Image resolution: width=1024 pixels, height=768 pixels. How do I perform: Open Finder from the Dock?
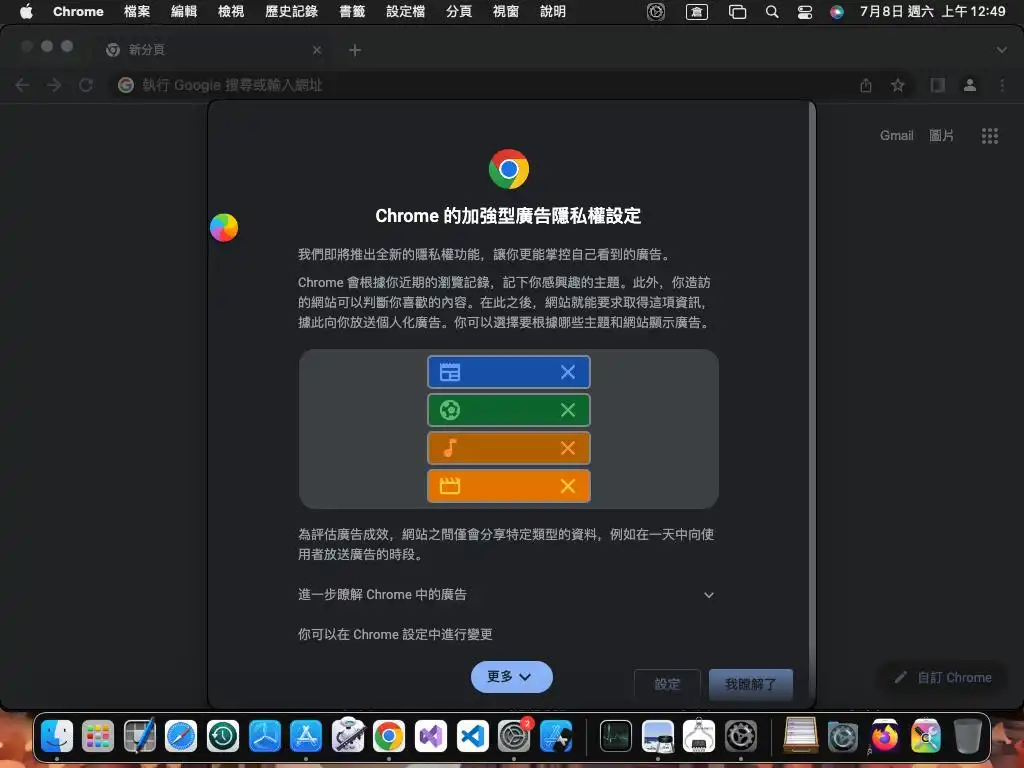57,736
